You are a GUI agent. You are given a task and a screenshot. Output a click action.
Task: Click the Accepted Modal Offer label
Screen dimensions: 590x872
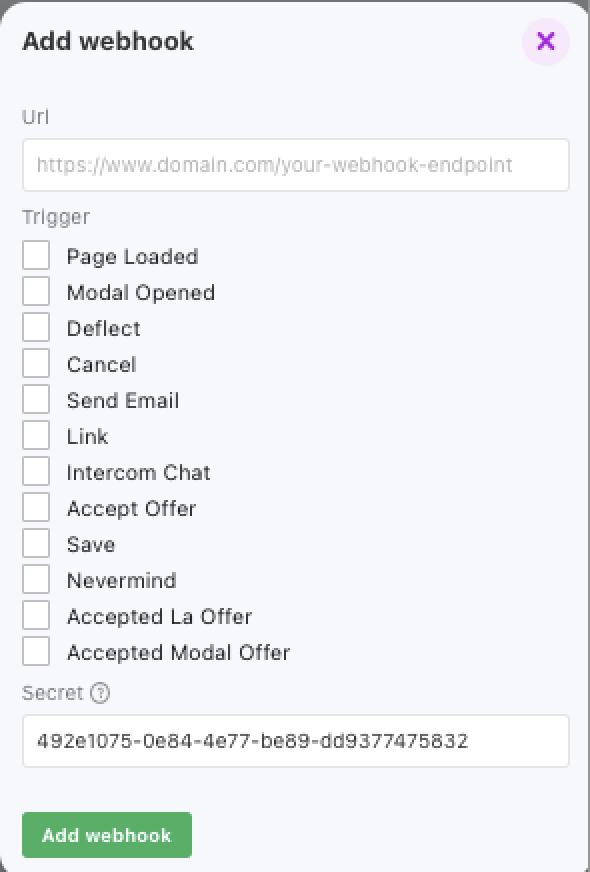tap(178, 652)
